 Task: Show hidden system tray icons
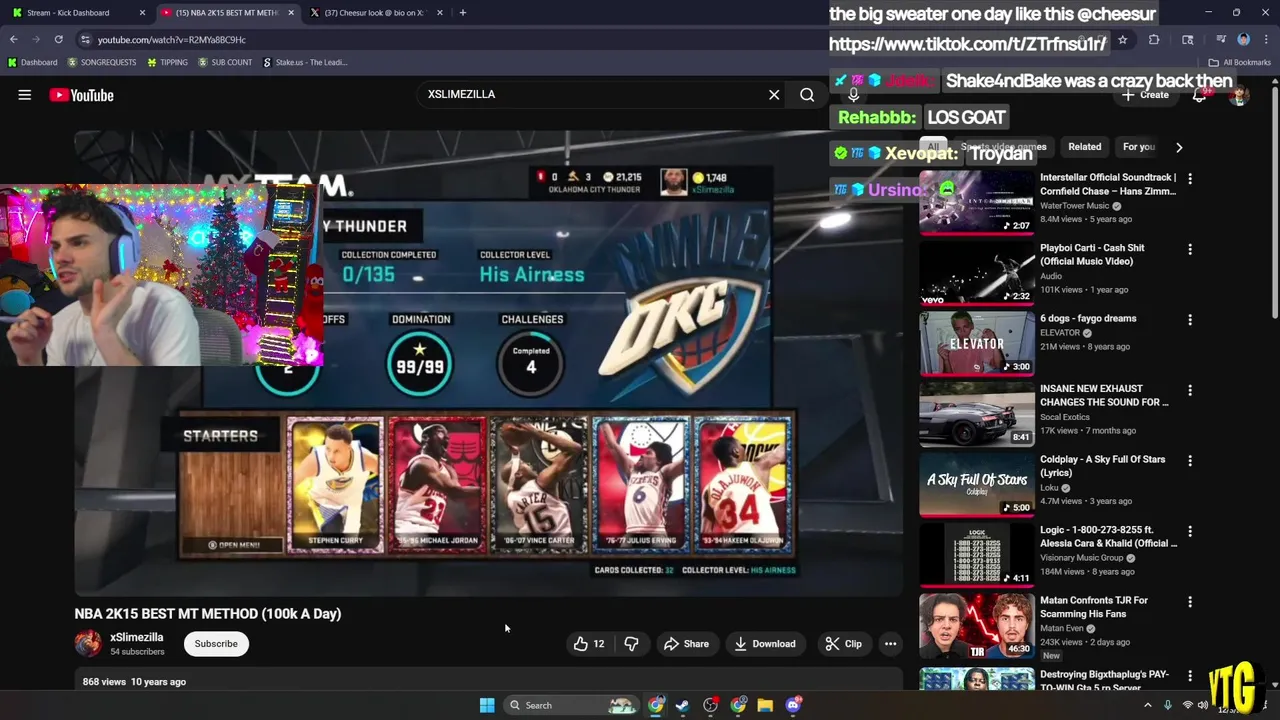coord(1147,705)
